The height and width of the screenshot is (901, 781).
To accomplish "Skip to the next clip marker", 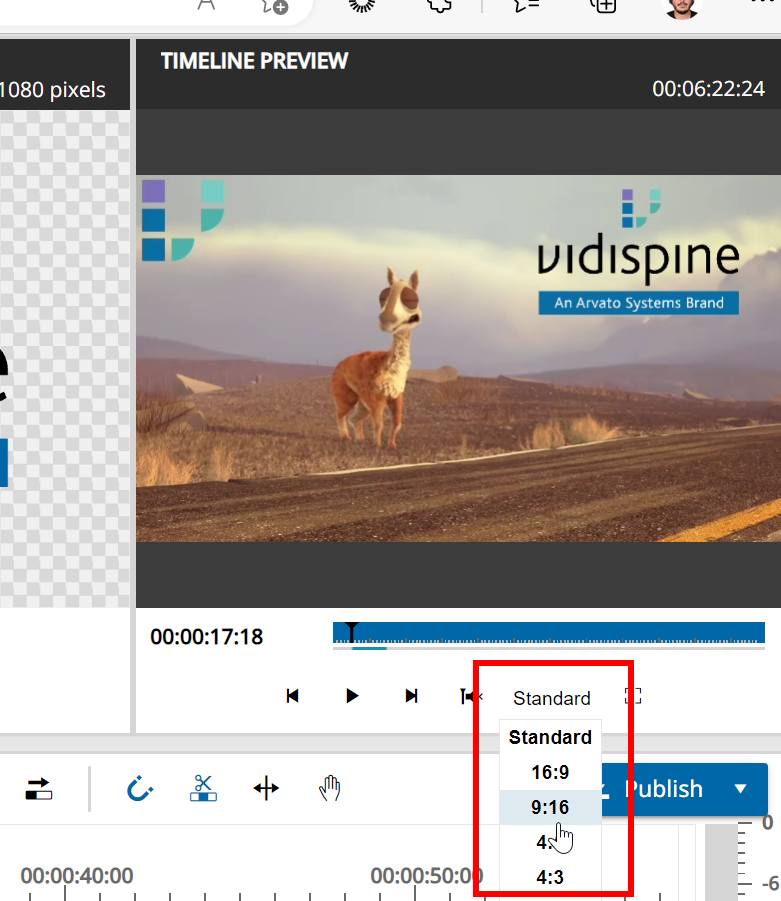I will pyautogui.click(x=411, y=696).
